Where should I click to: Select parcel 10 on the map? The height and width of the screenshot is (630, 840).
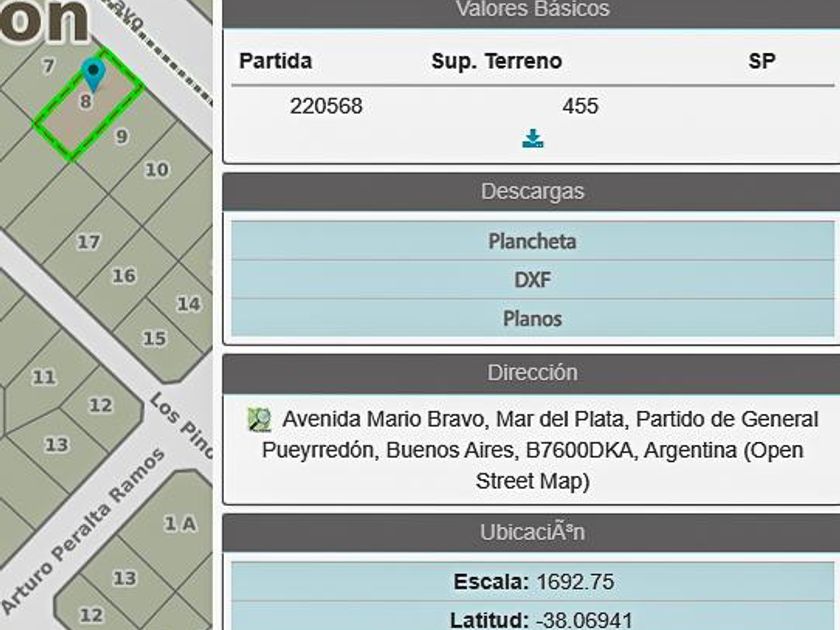[157, 170]
